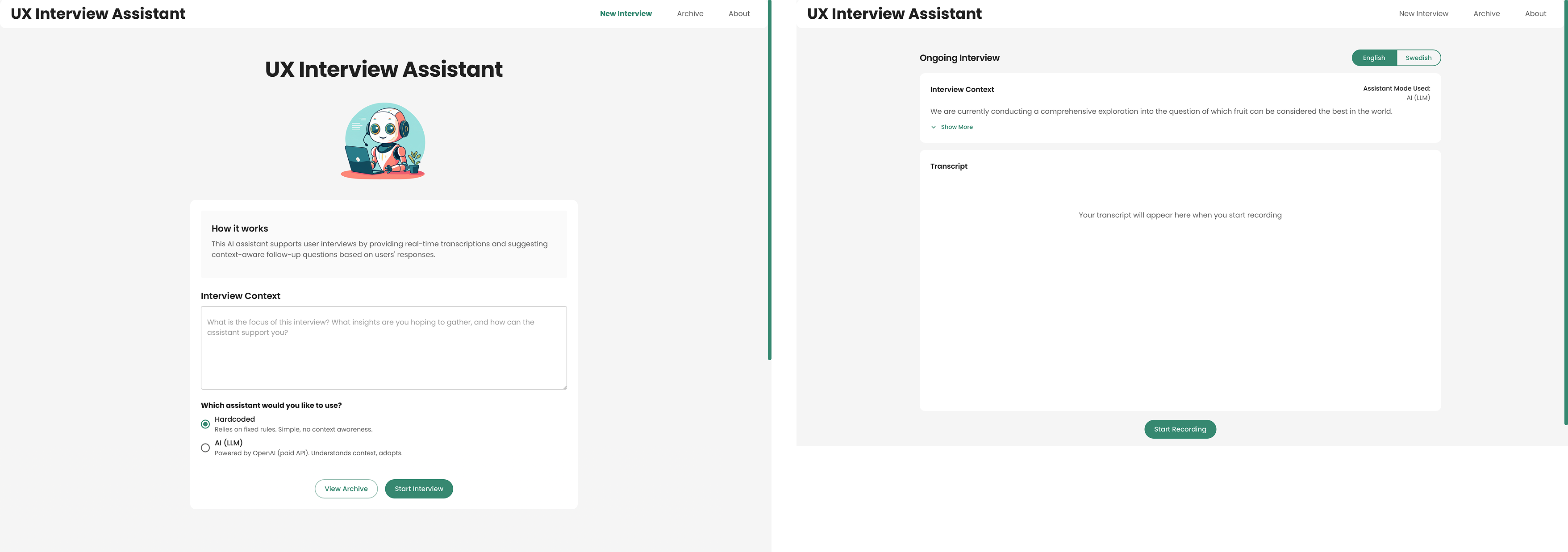This screenshot has width=1568, height=552.
Task: Click the 'Which assistant would you like to use?' label
Action: tap(271, 405)
